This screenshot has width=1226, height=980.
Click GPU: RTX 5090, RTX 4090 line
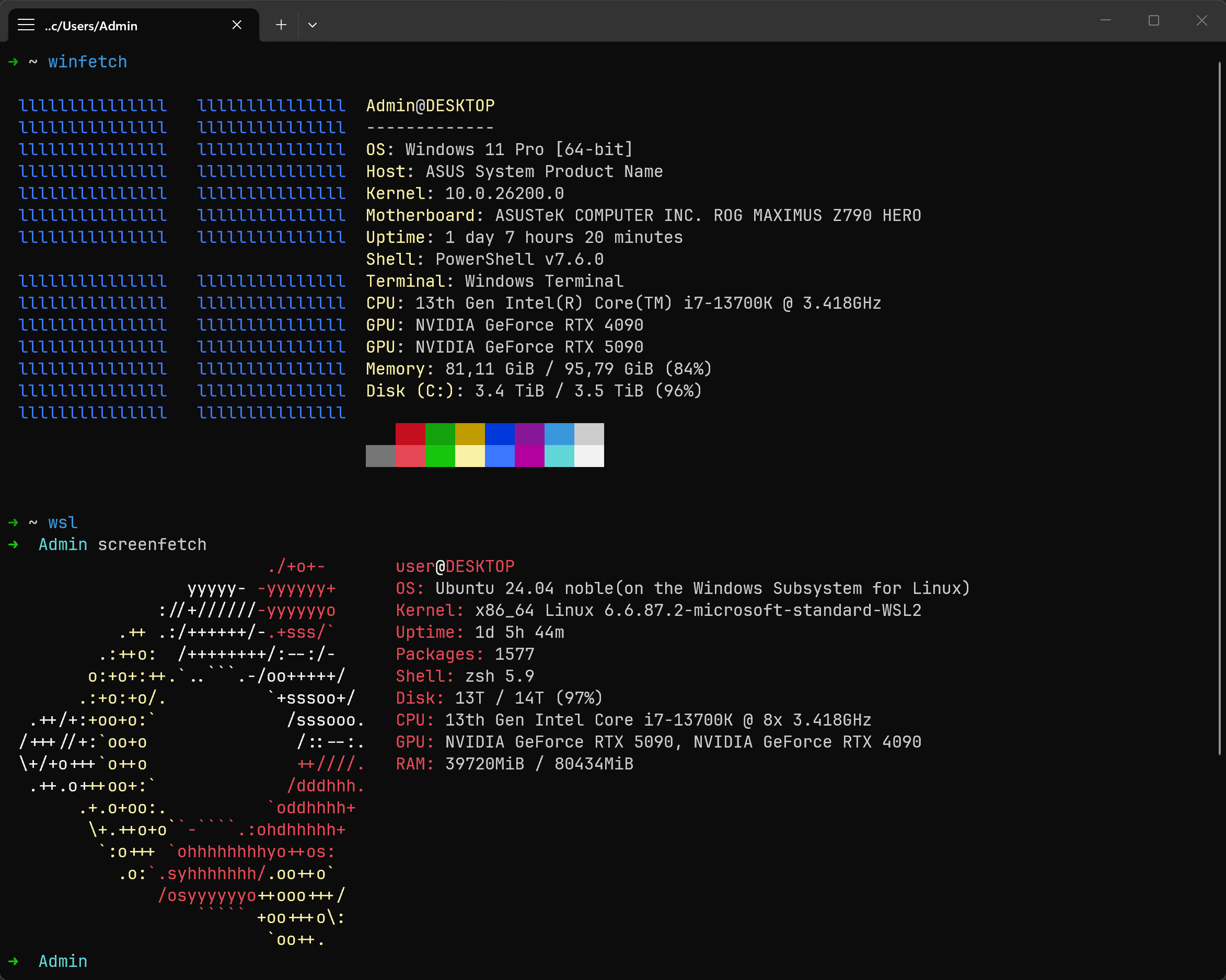658,742
